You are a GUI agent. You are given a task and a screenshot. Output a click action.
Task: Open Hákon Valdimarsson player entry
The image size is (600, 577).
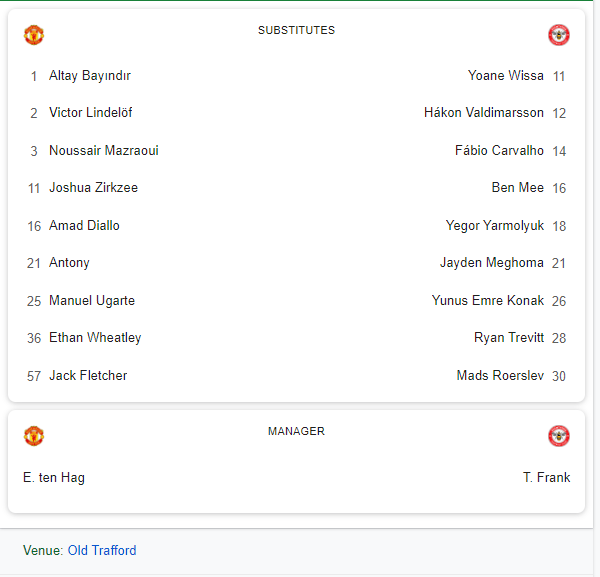(x=484, y=112)
